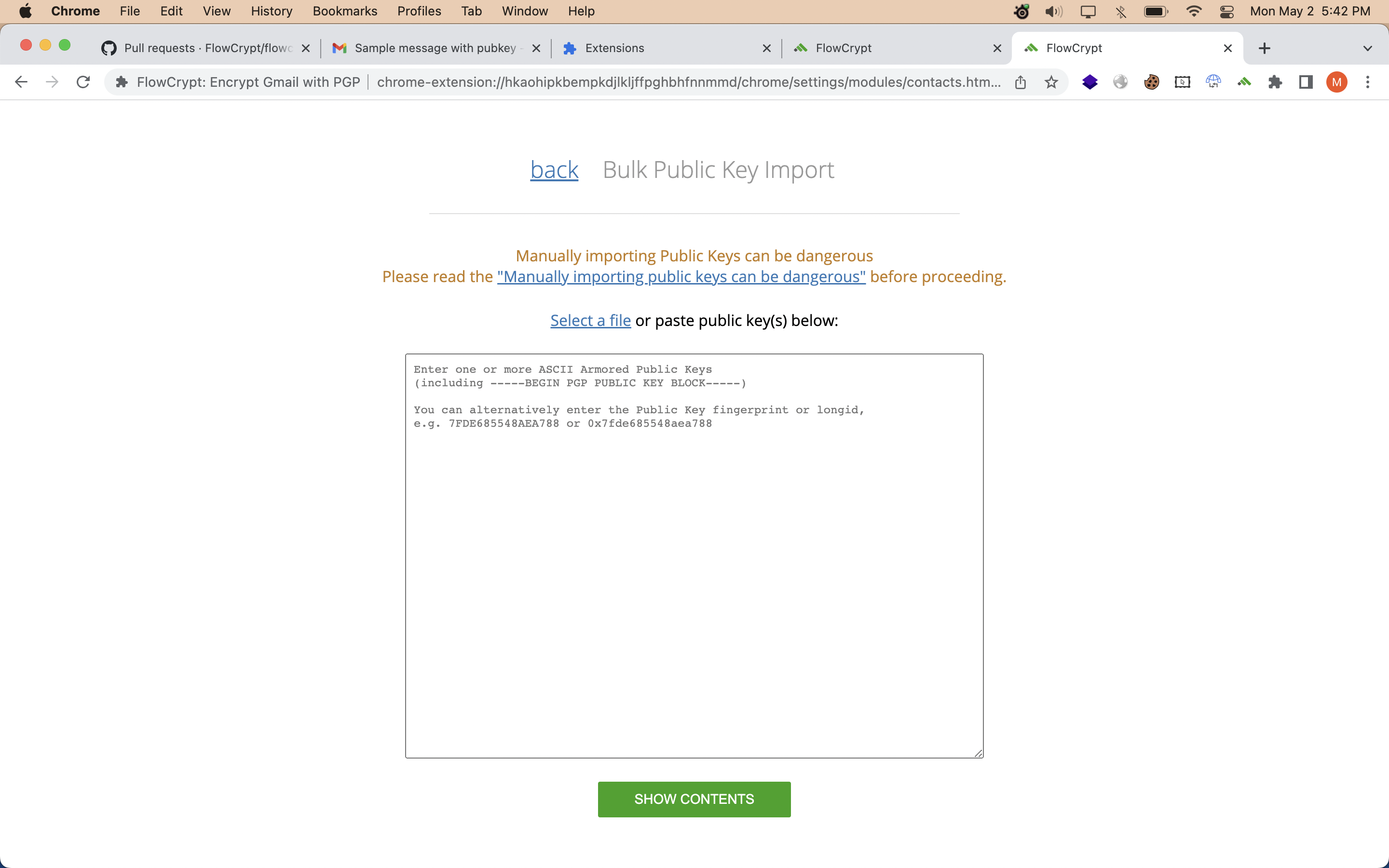Click the share page icon
The width and height of the screenshot is (1389, 868).
tap(1020, 82)
